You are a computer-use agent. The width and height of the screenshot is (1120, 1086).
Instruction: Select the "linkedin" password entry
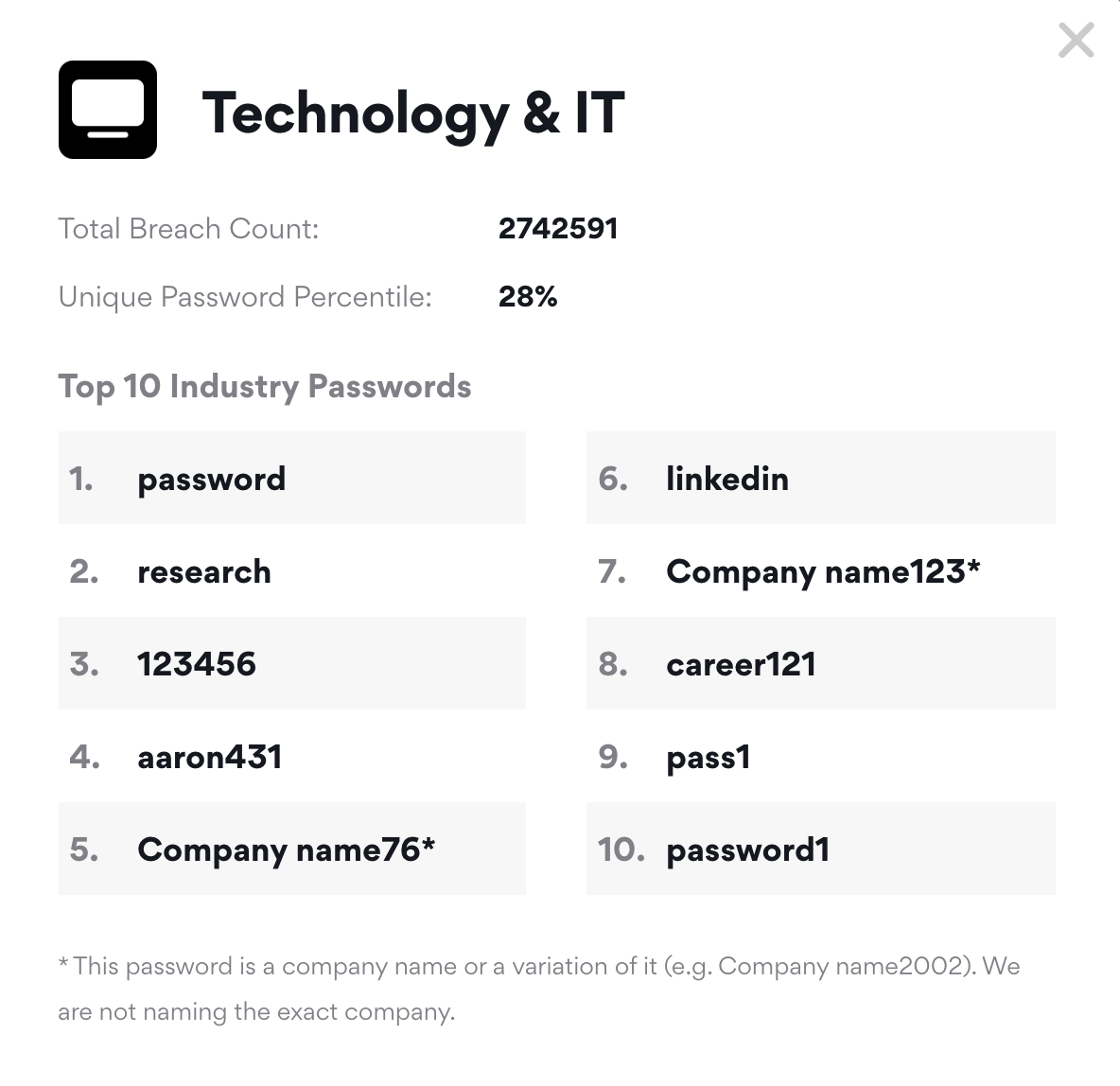click(726, 479)
